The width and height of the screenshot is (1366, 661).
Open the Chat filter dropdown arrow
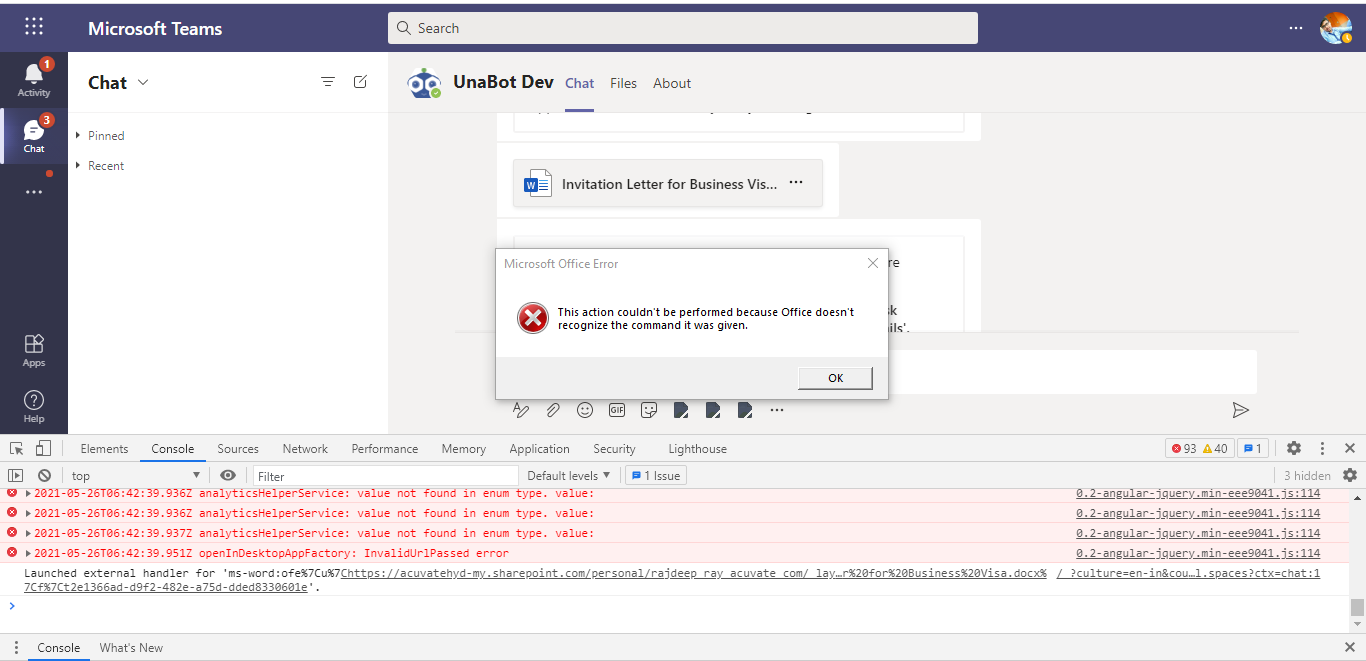tap(143, 83)
